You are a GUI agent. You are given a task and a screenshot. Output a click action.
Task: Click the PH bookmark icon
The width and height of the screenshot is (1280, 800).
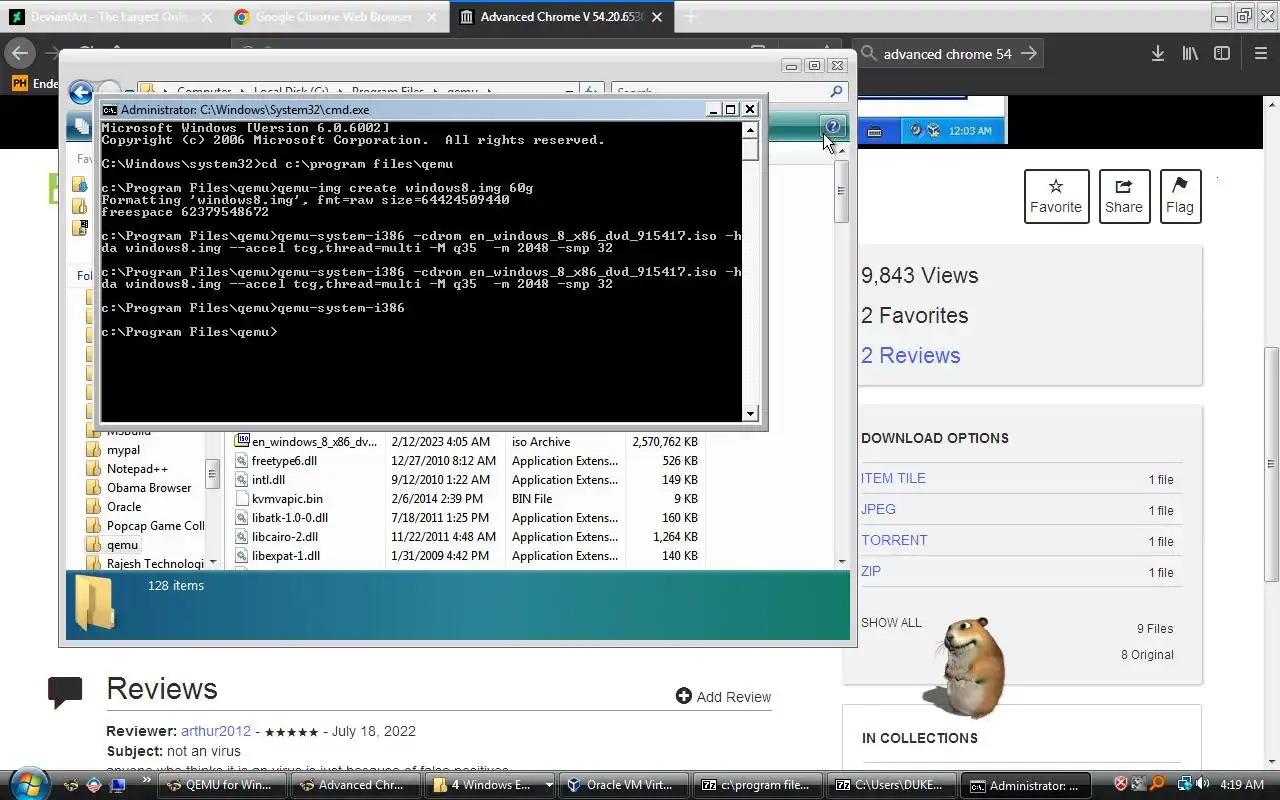coord(19,84)
